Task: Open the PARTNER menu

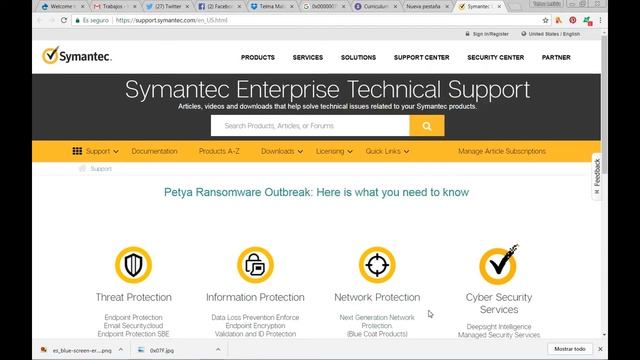Action: pyautogui.click(x=556, y=58)
